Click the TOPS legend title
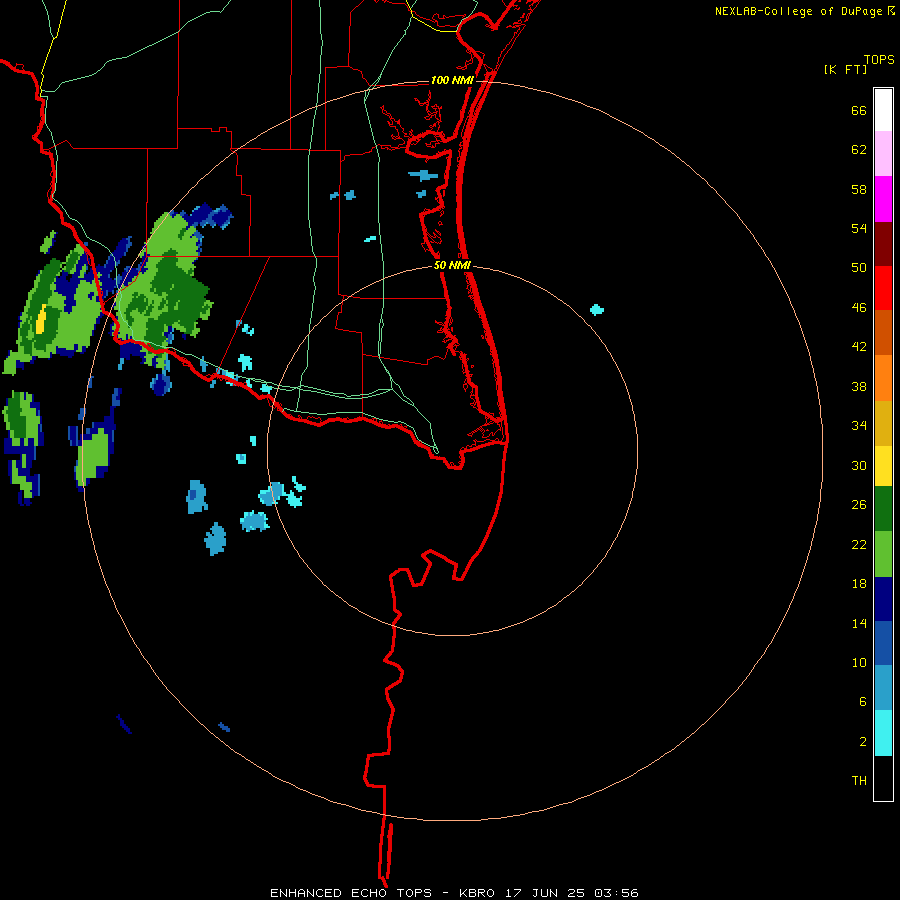This screenshot has width=900, height=900. coord(879,60)
